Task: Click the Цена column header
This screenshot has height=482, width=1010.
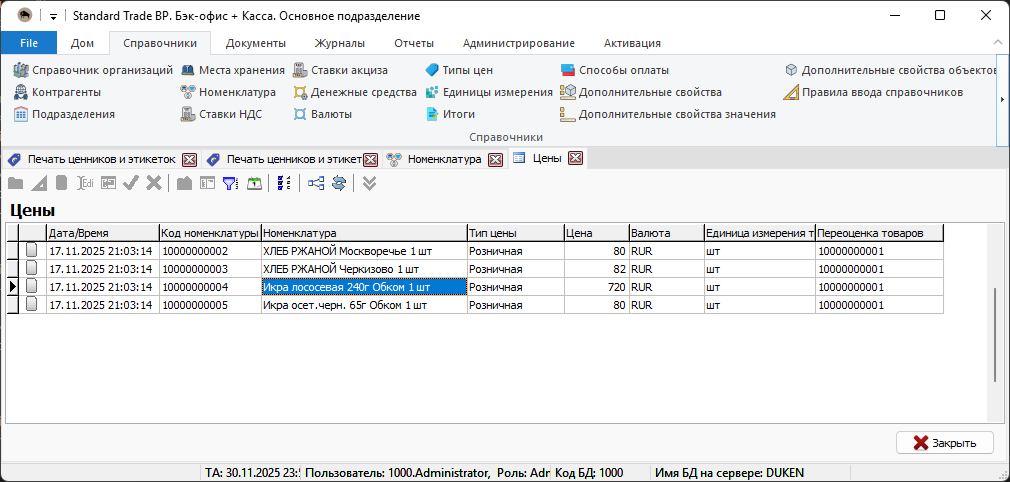Action: tap(596, 233)
